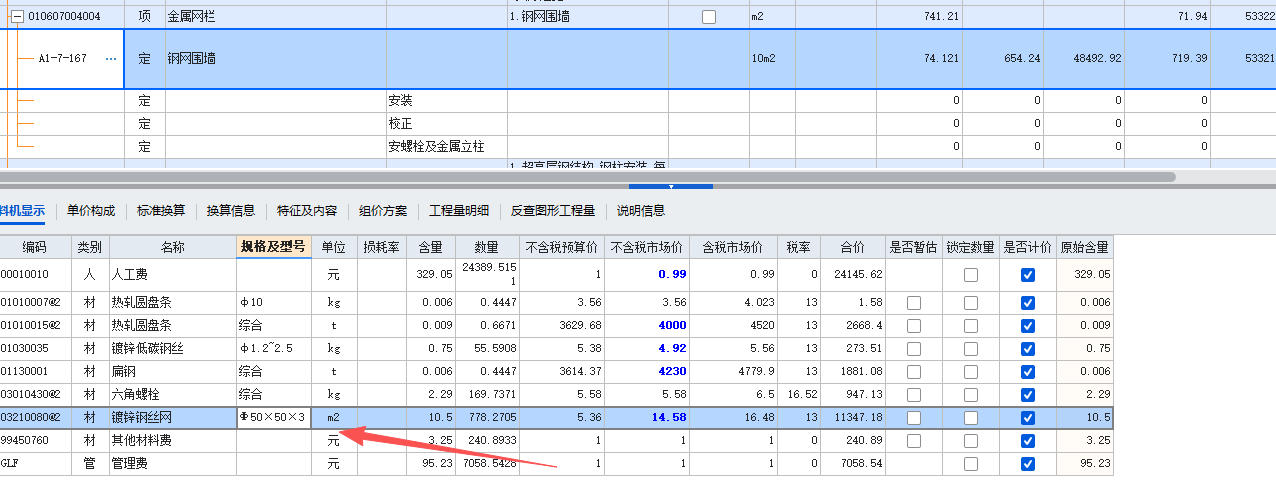Check 锁定数量 for 镀锌钢丝网 row
This screenshot has width=1276, height=486.
point(971,417)
